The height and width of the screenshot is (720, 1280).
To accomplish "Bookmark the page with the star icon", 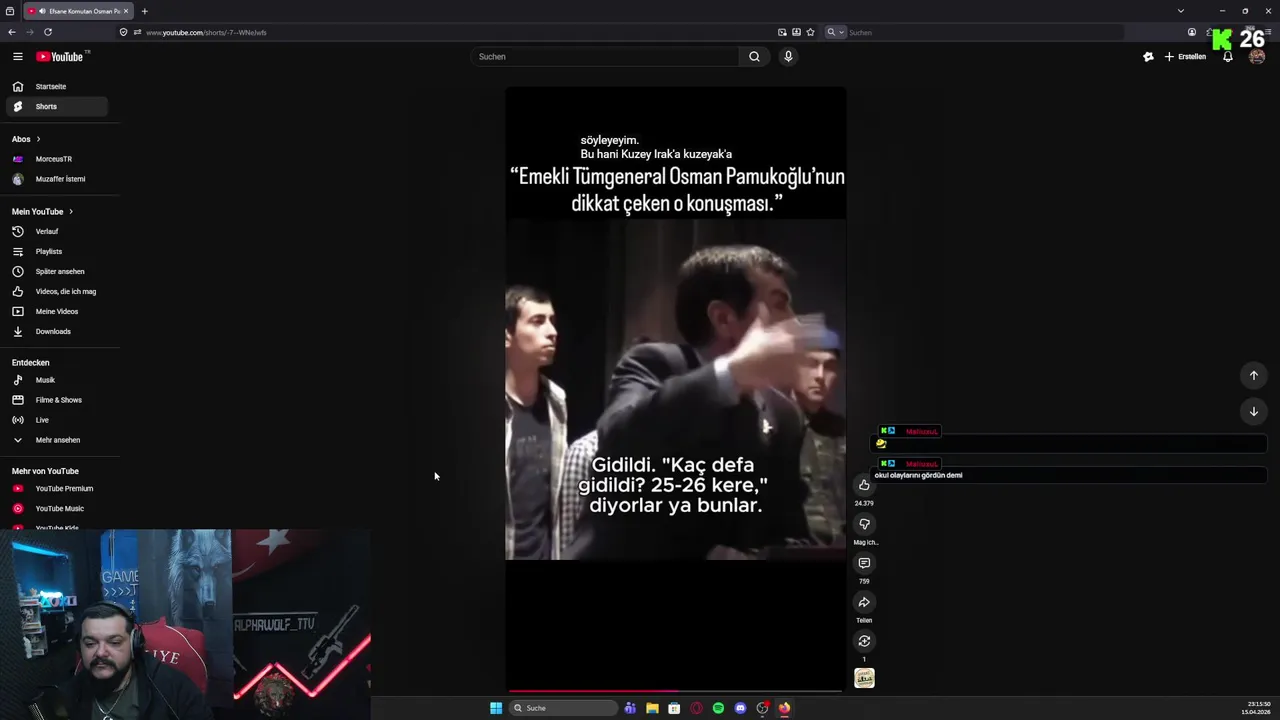I will coord(810,32).
